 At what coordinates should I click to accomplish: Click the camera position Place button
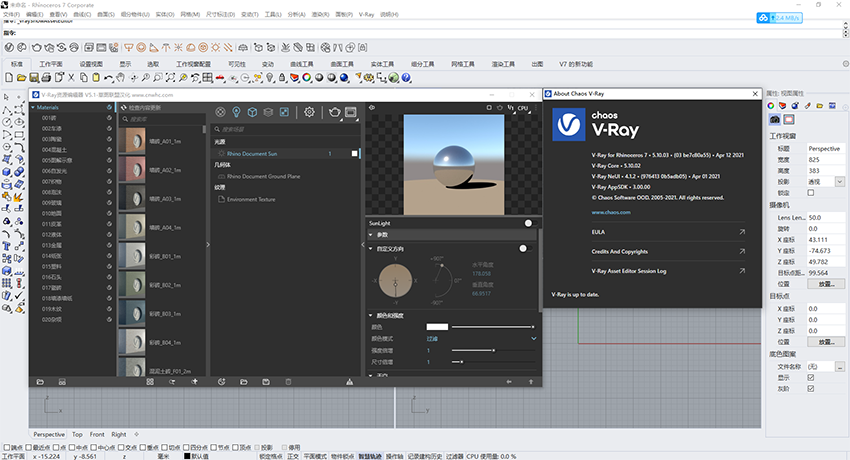(x=826, y=284)
